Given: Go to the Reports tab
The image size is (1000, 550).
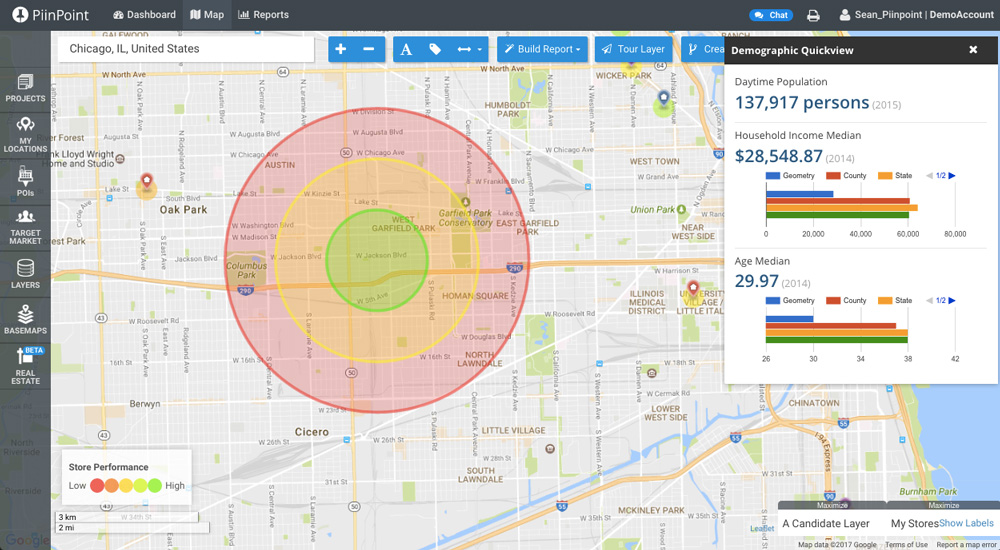Looking at the screenshot, I should click(x=263, y=15).
